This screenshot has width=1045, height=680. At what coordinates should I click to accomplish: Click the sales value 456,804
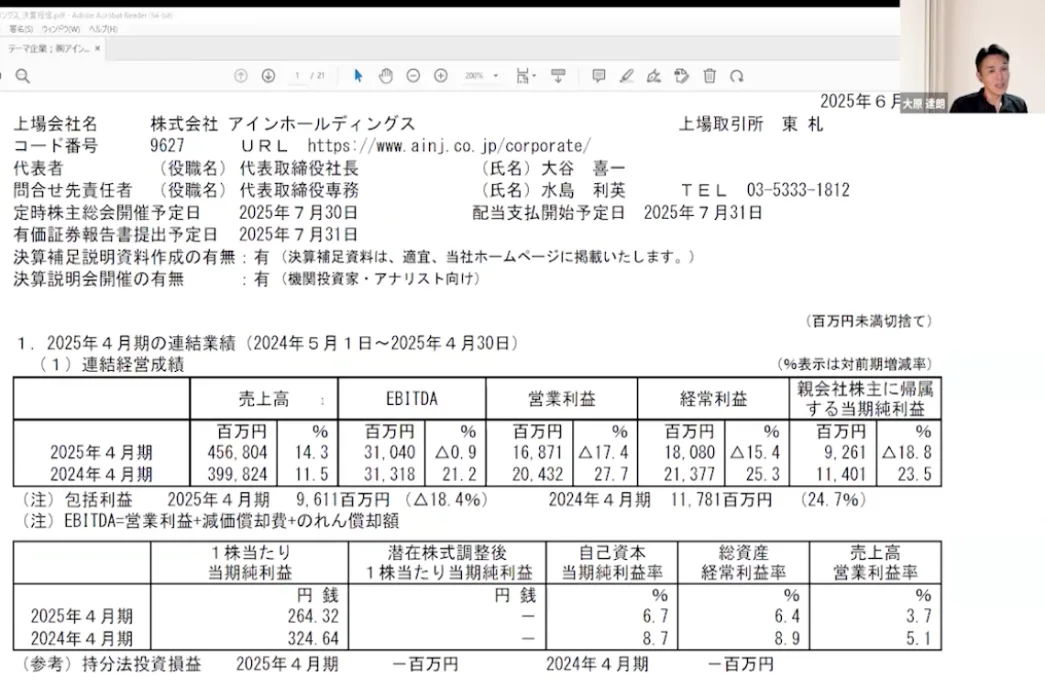pyautogui.click(x=237, y=453)
